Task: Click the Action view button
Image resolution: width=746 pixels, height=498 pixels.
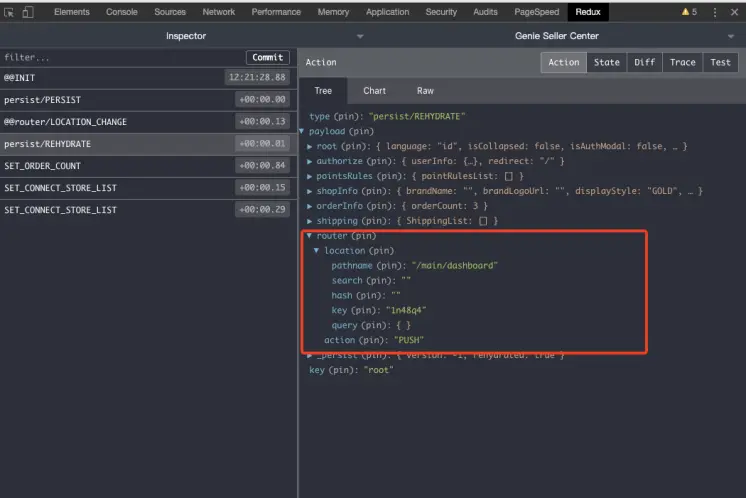Action: coord(564,62)
